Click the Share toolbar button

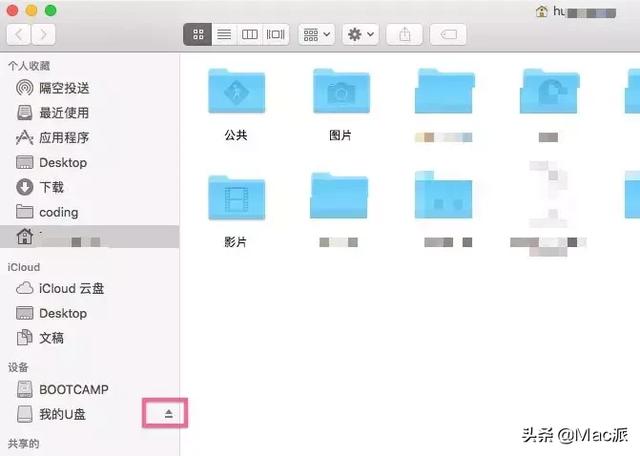pyautogui.click(x=404, y=34)
